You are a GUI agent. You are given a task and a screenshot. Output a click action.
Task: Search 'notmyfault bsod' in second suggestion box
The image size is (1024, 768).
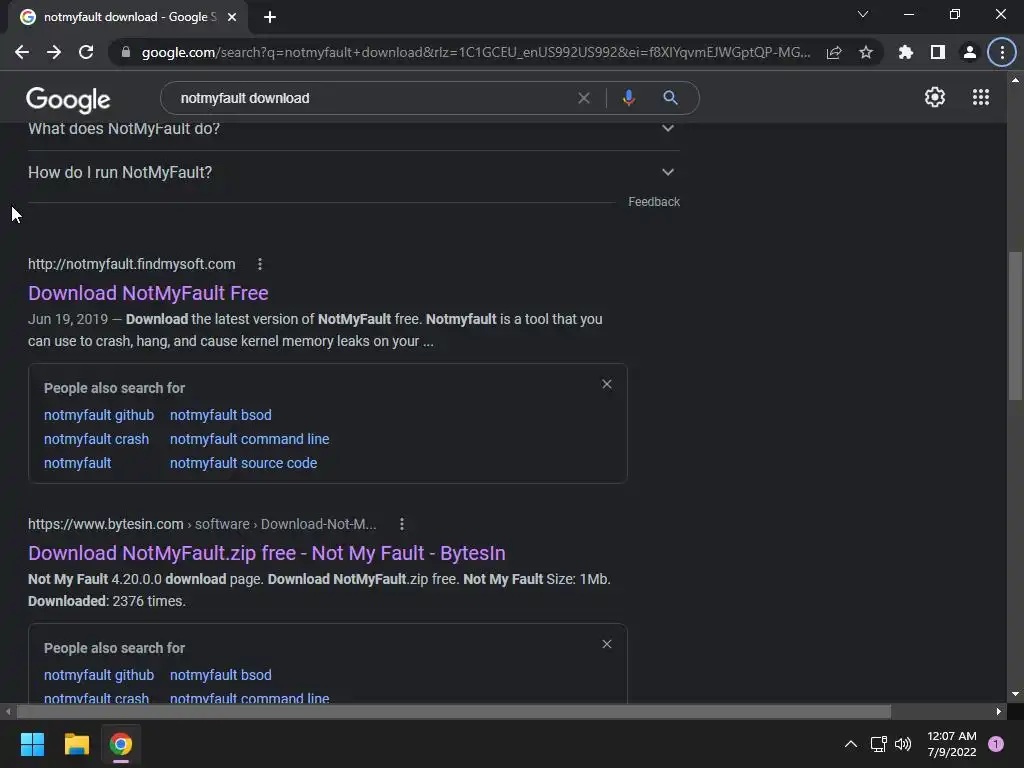click(221, 675)
